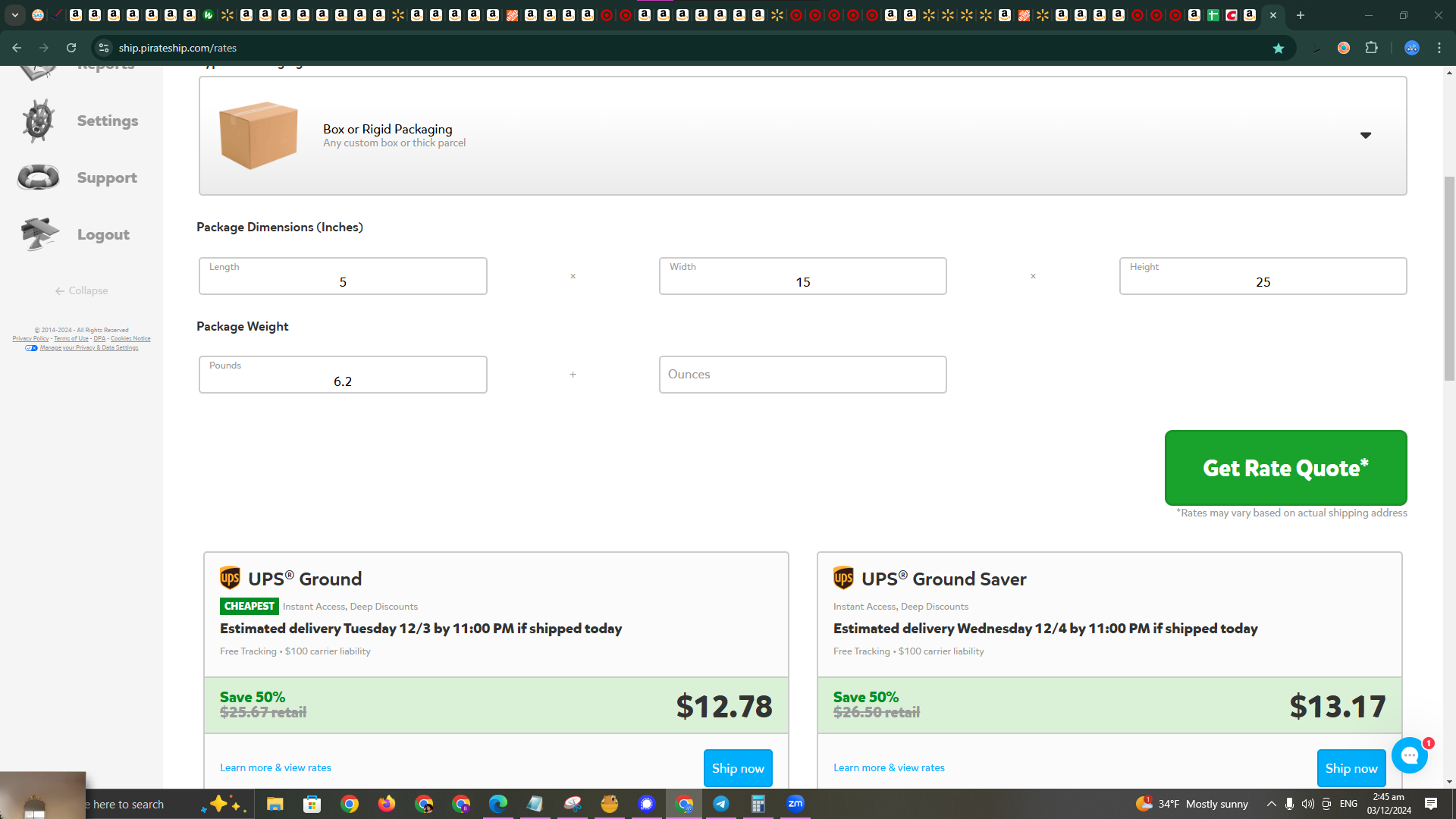The image size is (1456, 819).
Task: Open Firefox from the taskbar
Action: 387,804
